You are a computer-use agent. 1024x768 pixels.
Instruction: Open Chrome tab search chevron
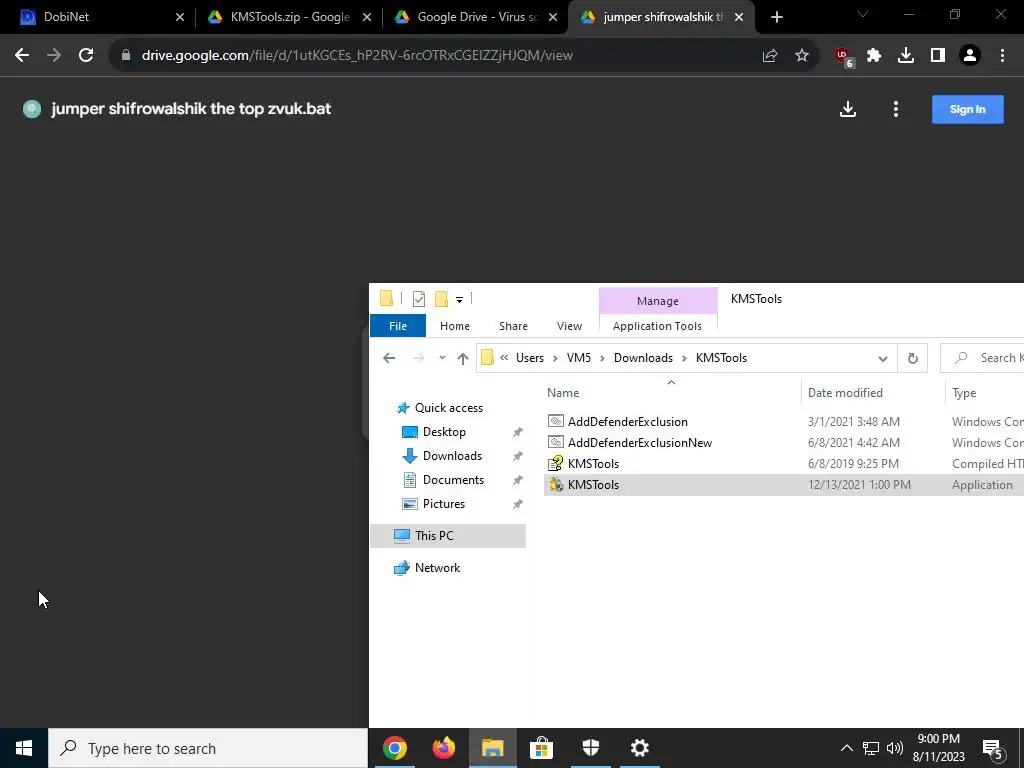click(x=863, y=14)
